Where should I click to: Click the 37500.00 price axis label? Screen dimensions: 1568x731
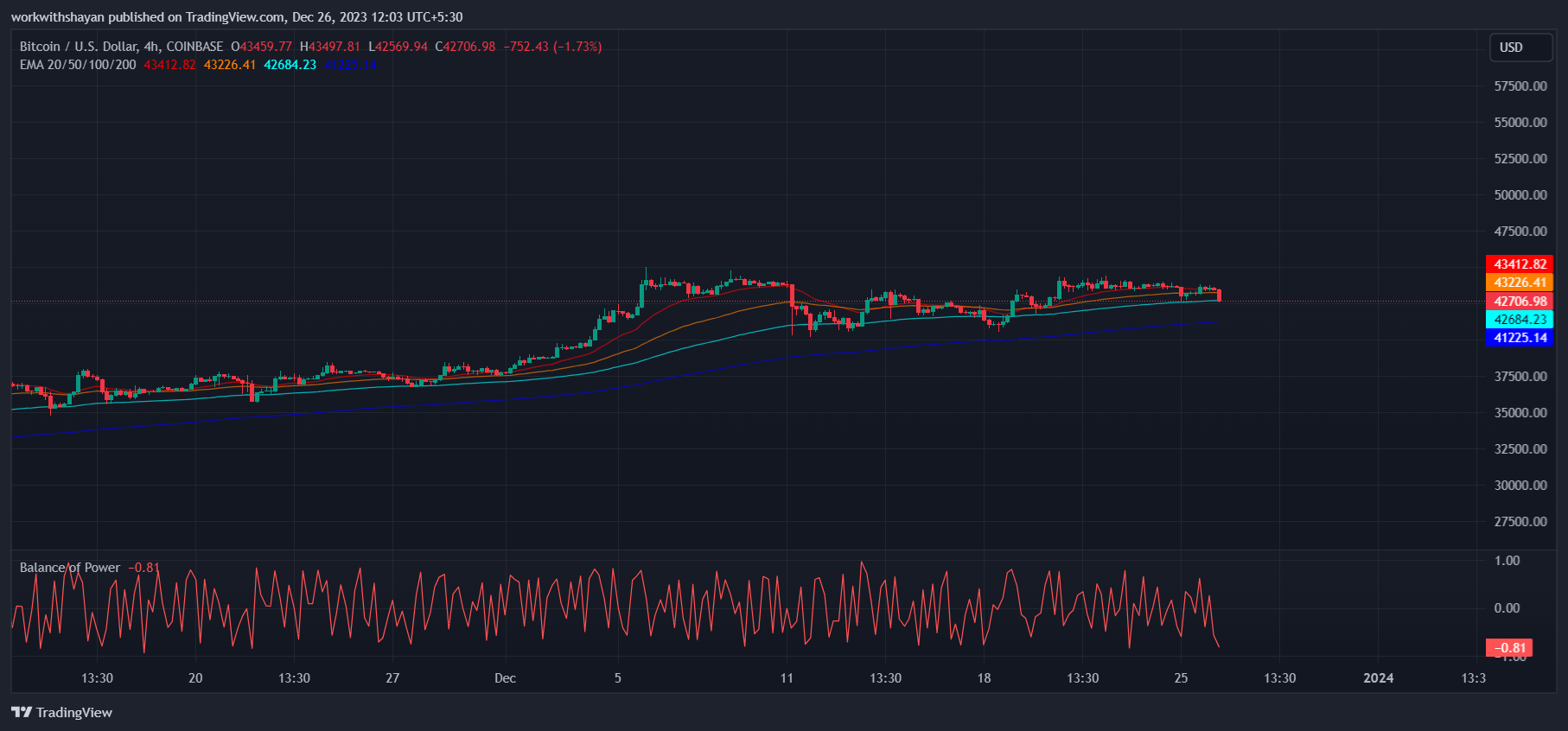[1520, 377]
